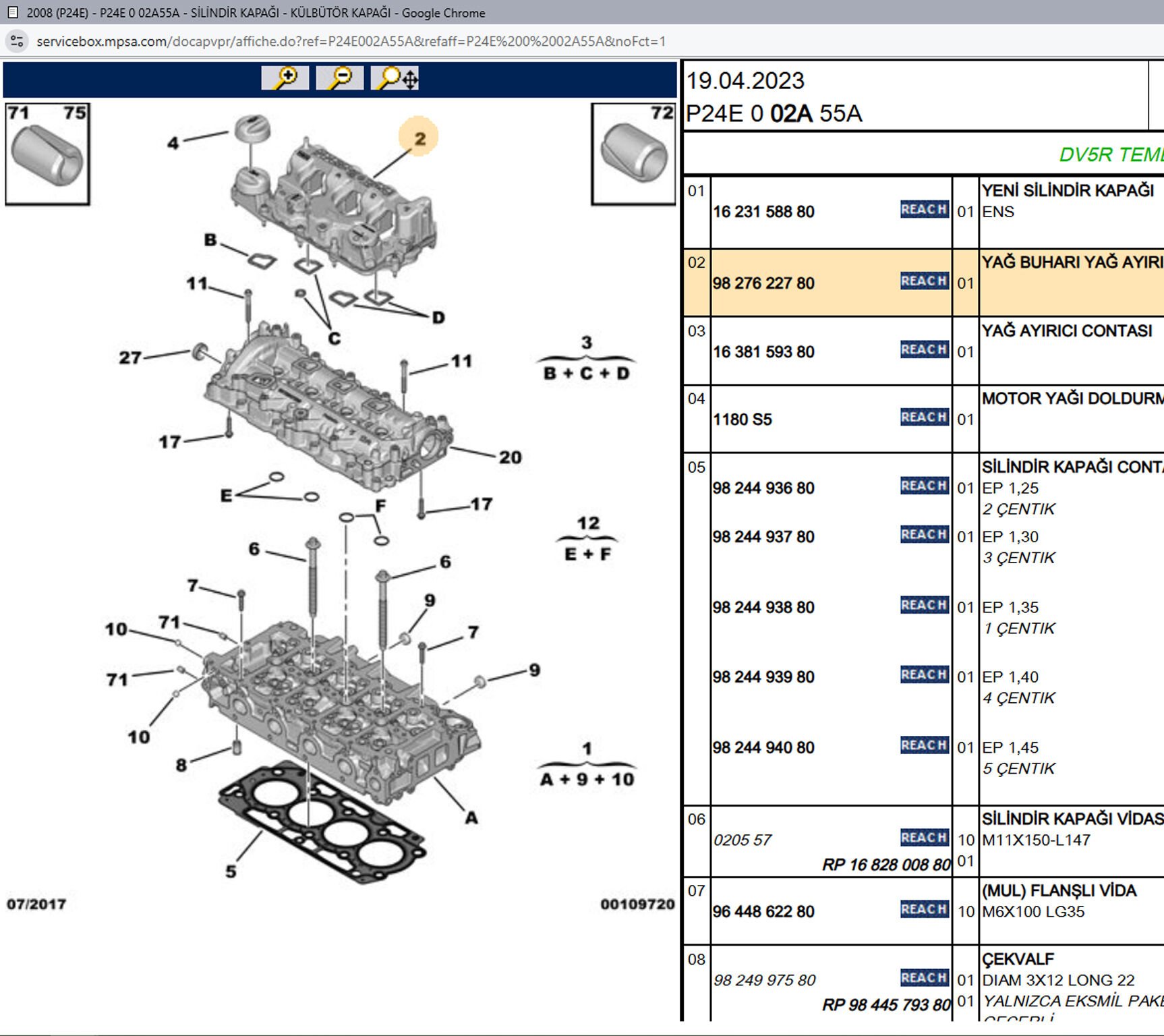Click REACH badge for part 96 448 622 80

[924, 910]
